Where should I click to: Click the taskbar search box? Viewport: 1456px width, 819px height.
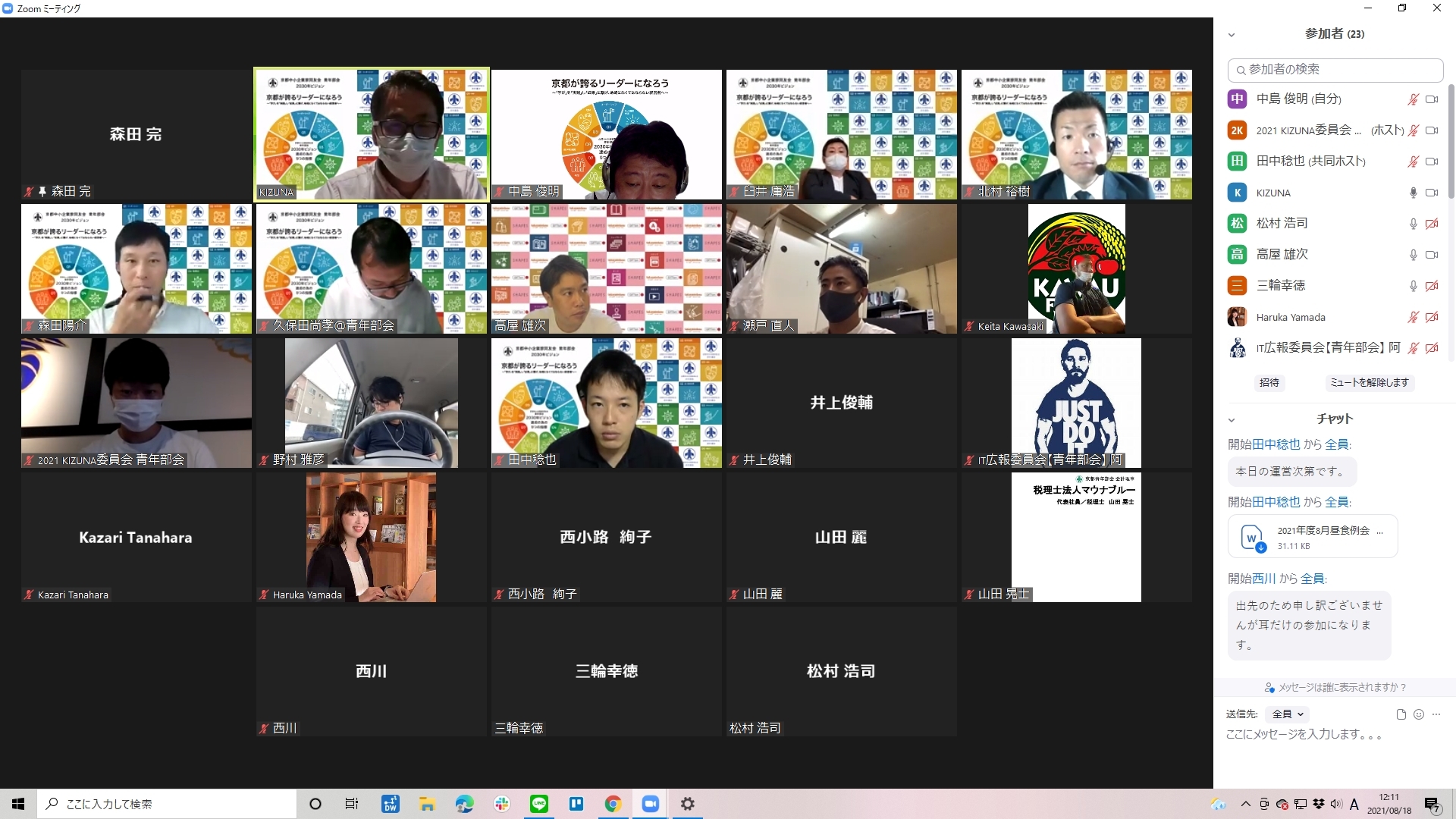tap(168, 804)
